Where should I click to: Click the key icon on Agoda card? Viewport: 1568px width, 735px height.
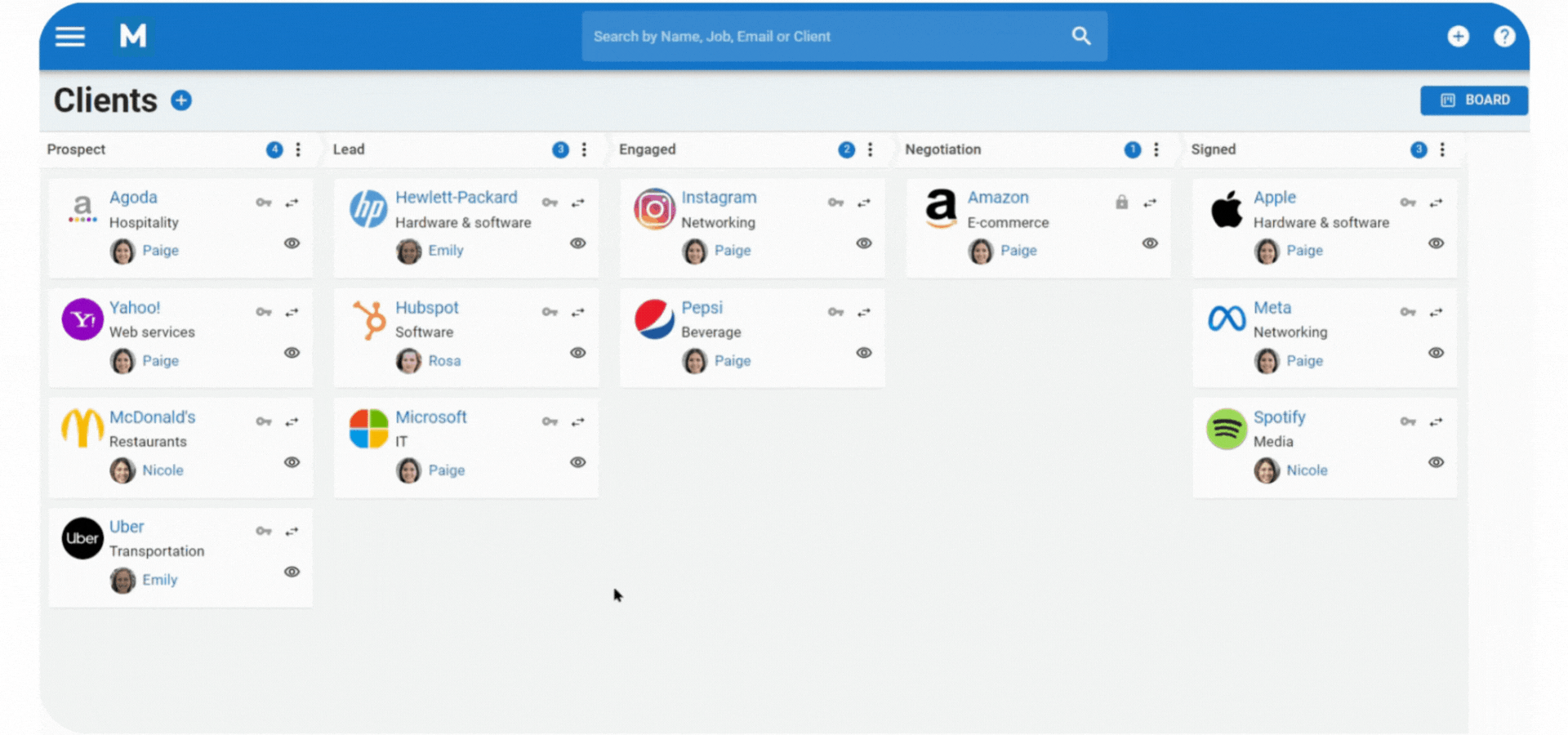click(x=264, y=203)
